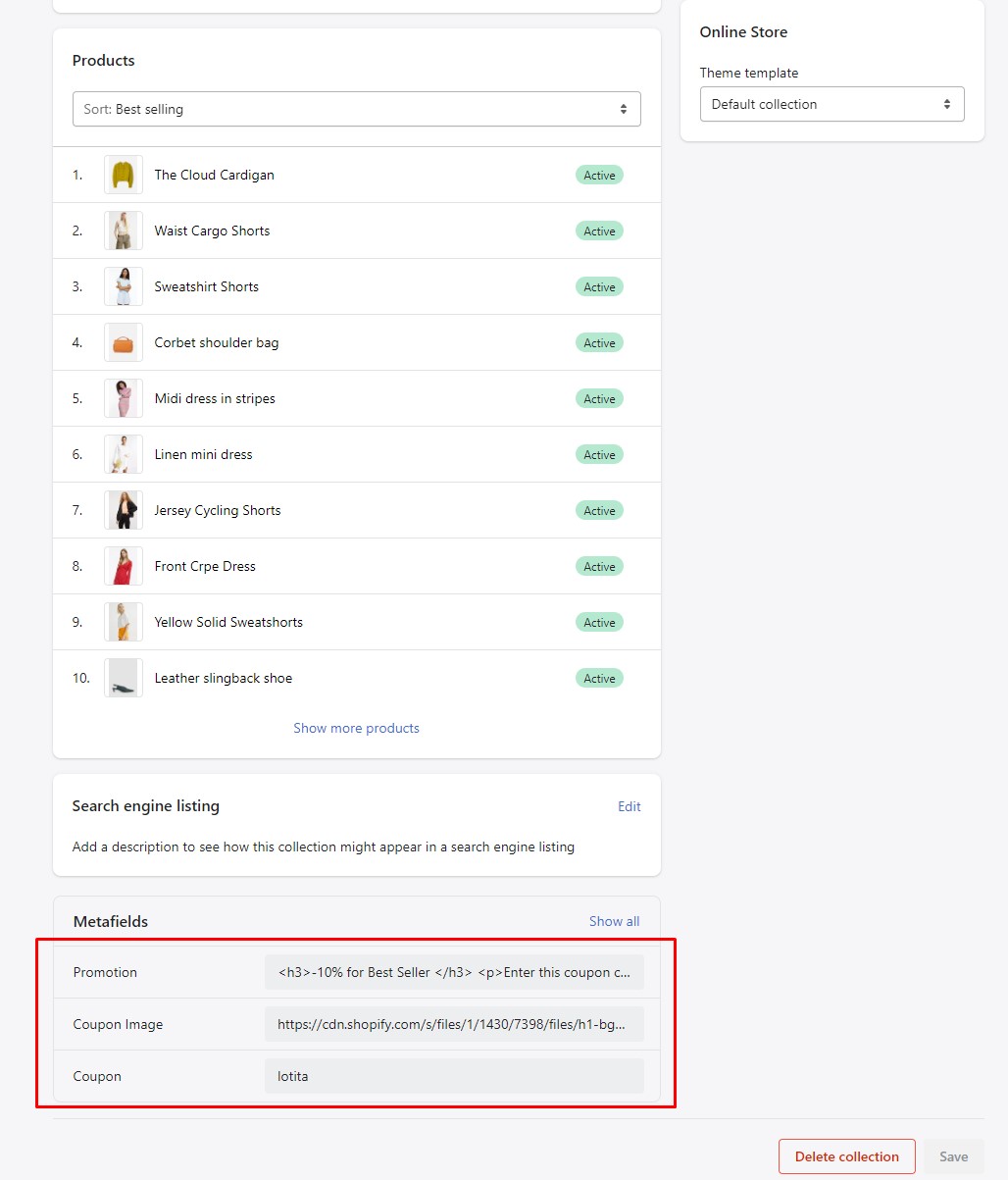
Task: Click Show more products link
Action: 356,728
